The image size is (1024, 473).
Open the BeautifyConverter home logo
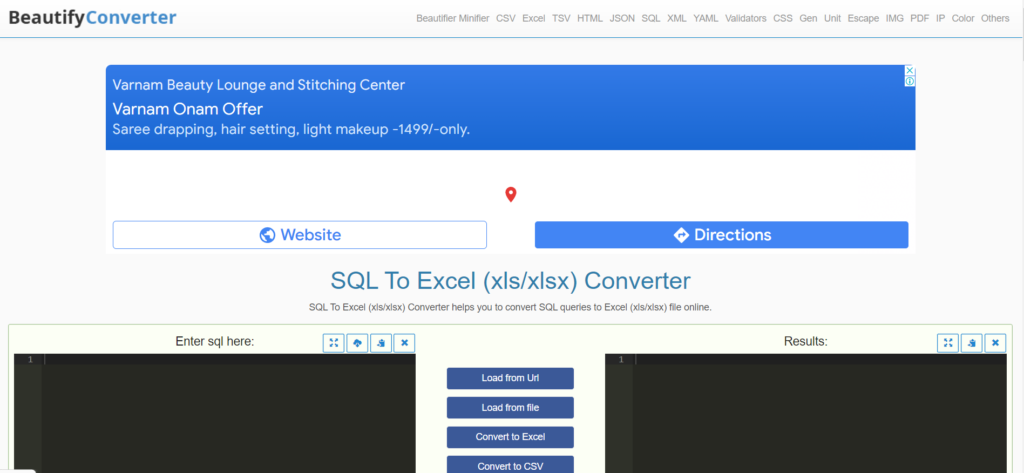coord(92,18)
